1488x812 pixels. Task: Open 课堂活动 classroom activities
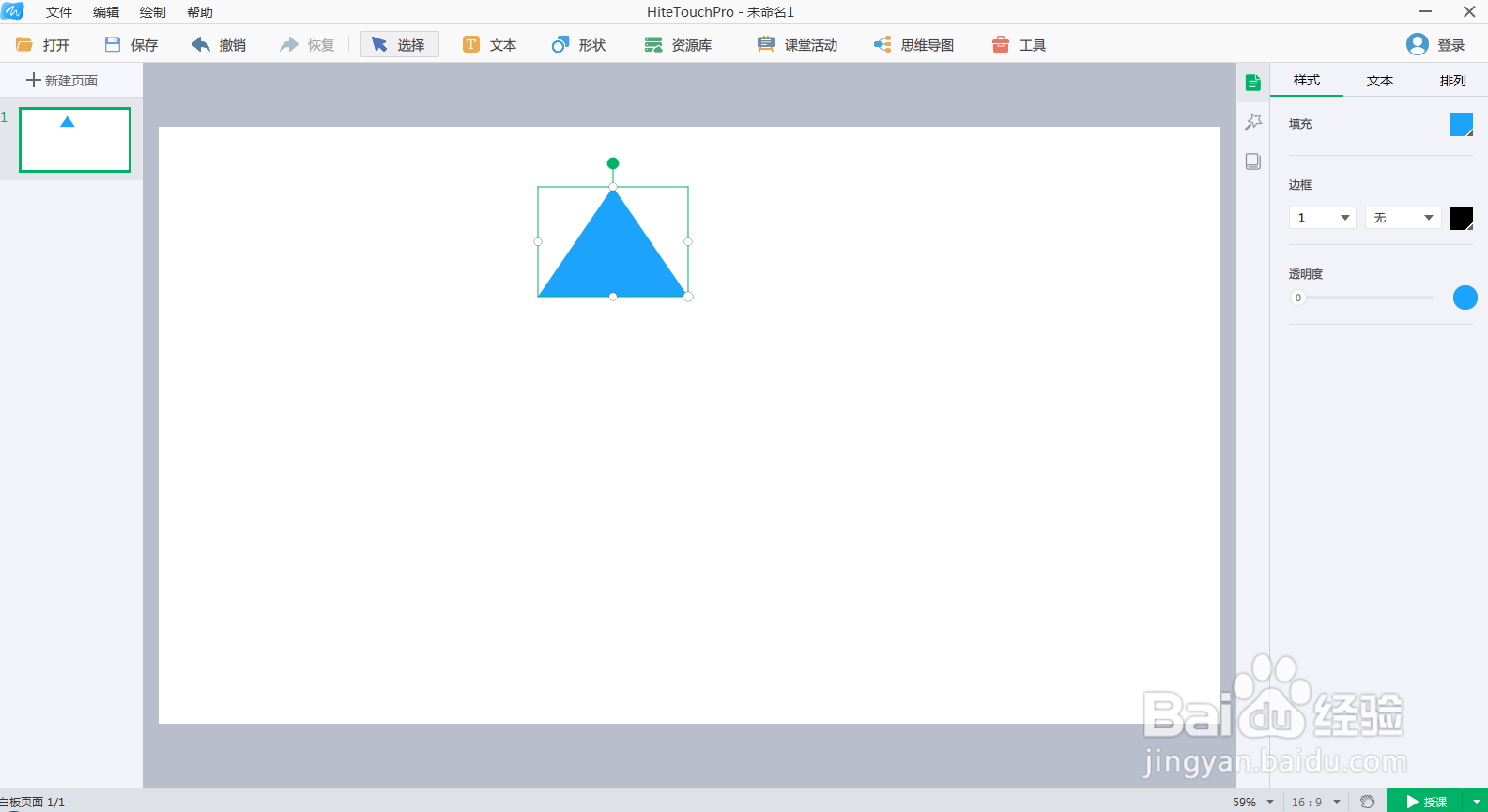tap(797, 44)
